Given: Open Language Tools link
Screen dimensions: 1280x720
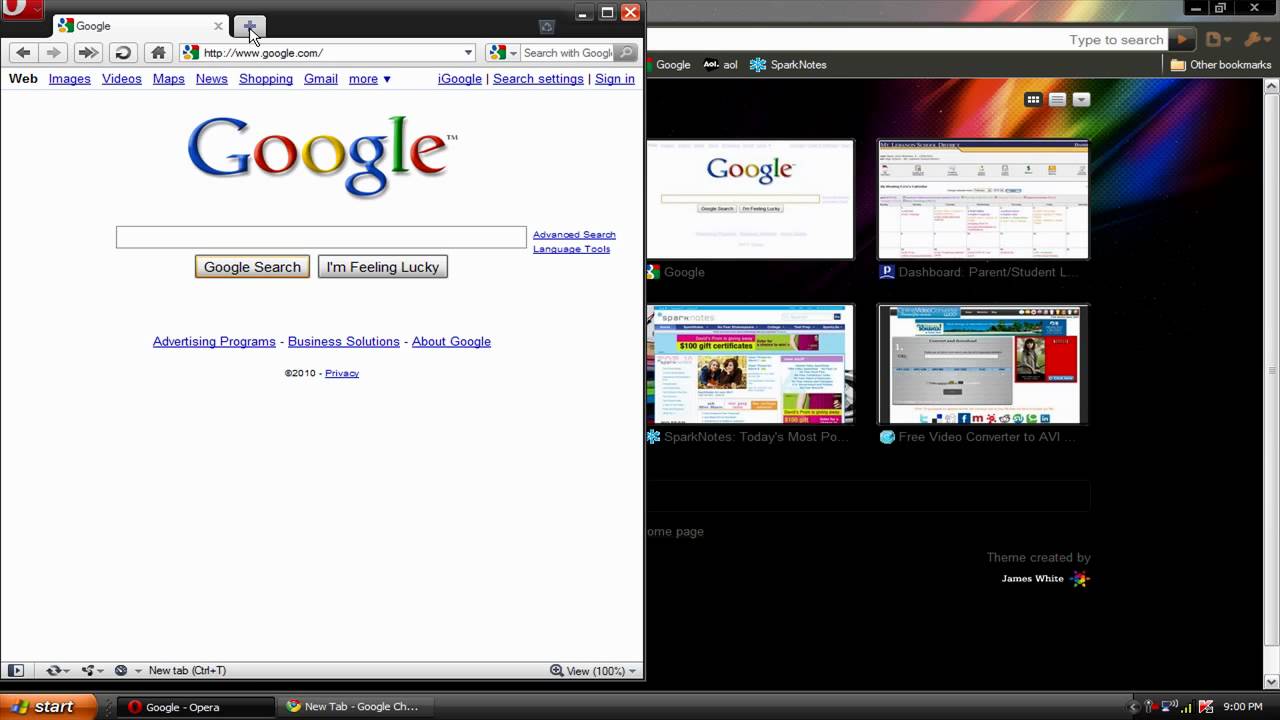Looking at the screenshot, I should pos(571,249).
